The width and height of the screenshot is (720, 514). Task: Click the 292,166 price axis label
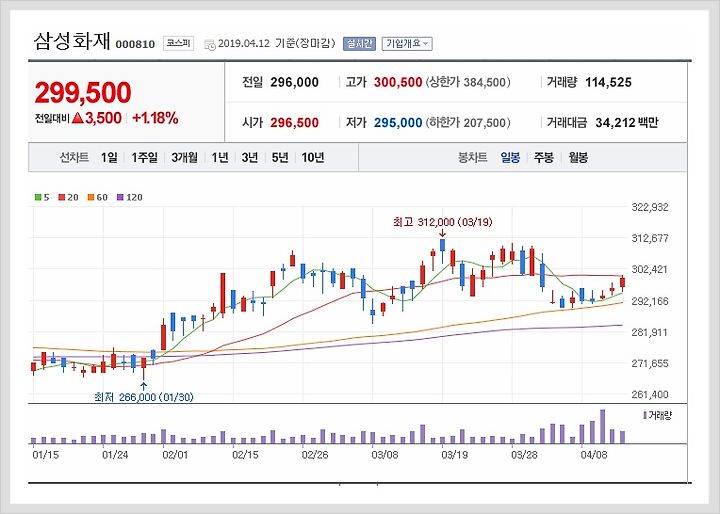pyautogui.click(x=650, y=301)
